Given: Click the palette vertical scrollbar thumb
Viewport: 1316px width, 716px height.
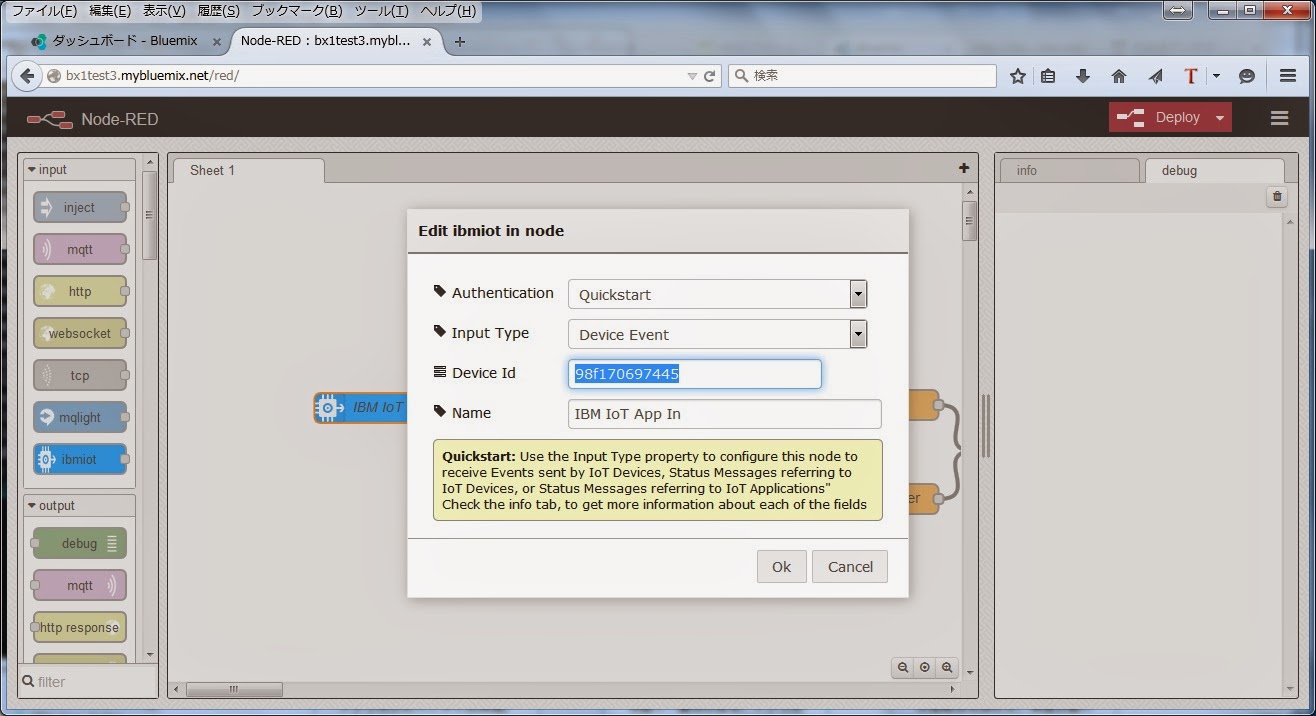Looking at the screenshot, I should point(150,215).
